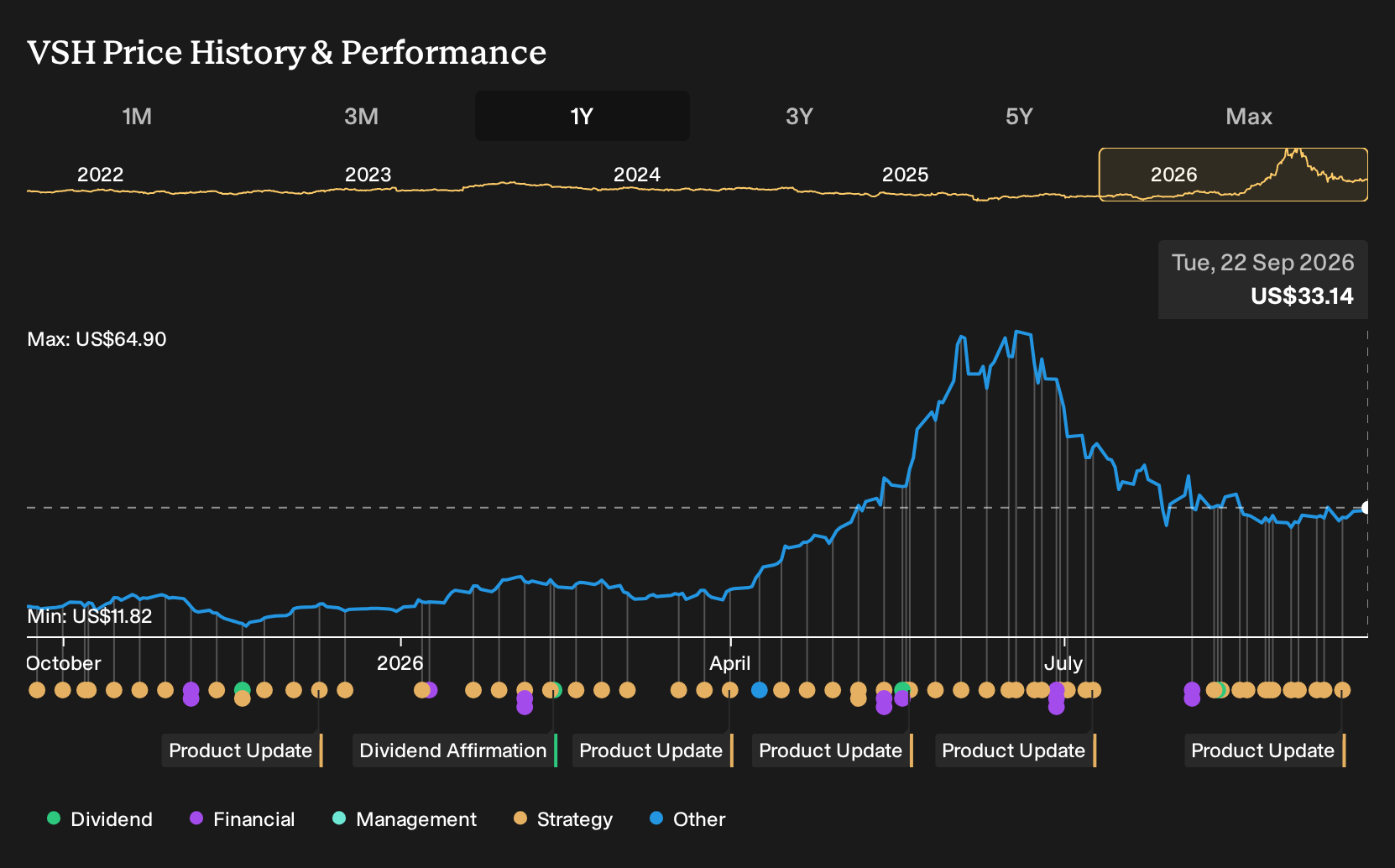Viewport: 1395px width, 868px height.
Task: Open the Dividend Affirmation event label
Action: coord(454,750)
